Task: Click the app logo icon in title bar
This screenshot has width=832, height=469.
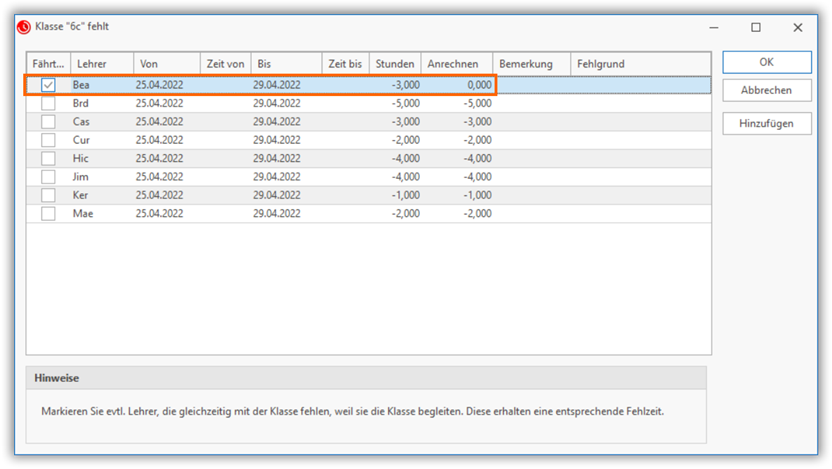Action: click(24, 27)
